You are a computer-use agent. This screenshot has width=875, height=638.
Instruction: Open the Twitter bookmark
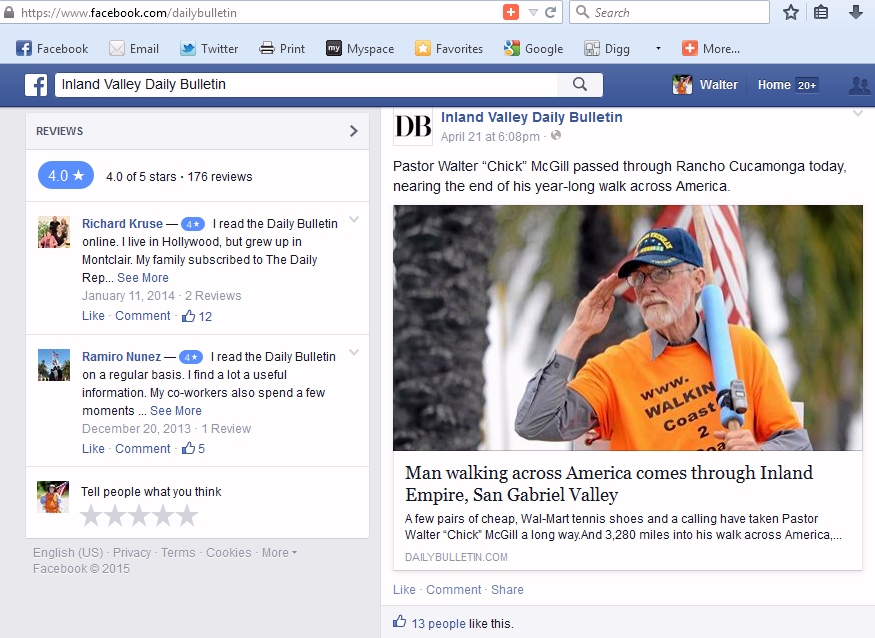209,48
